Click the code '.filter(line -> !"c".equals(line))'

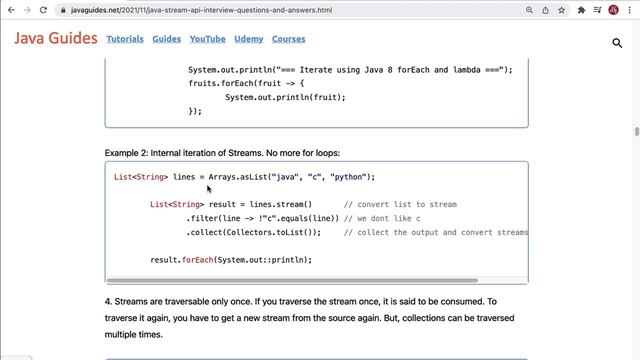tap(262, 218)
